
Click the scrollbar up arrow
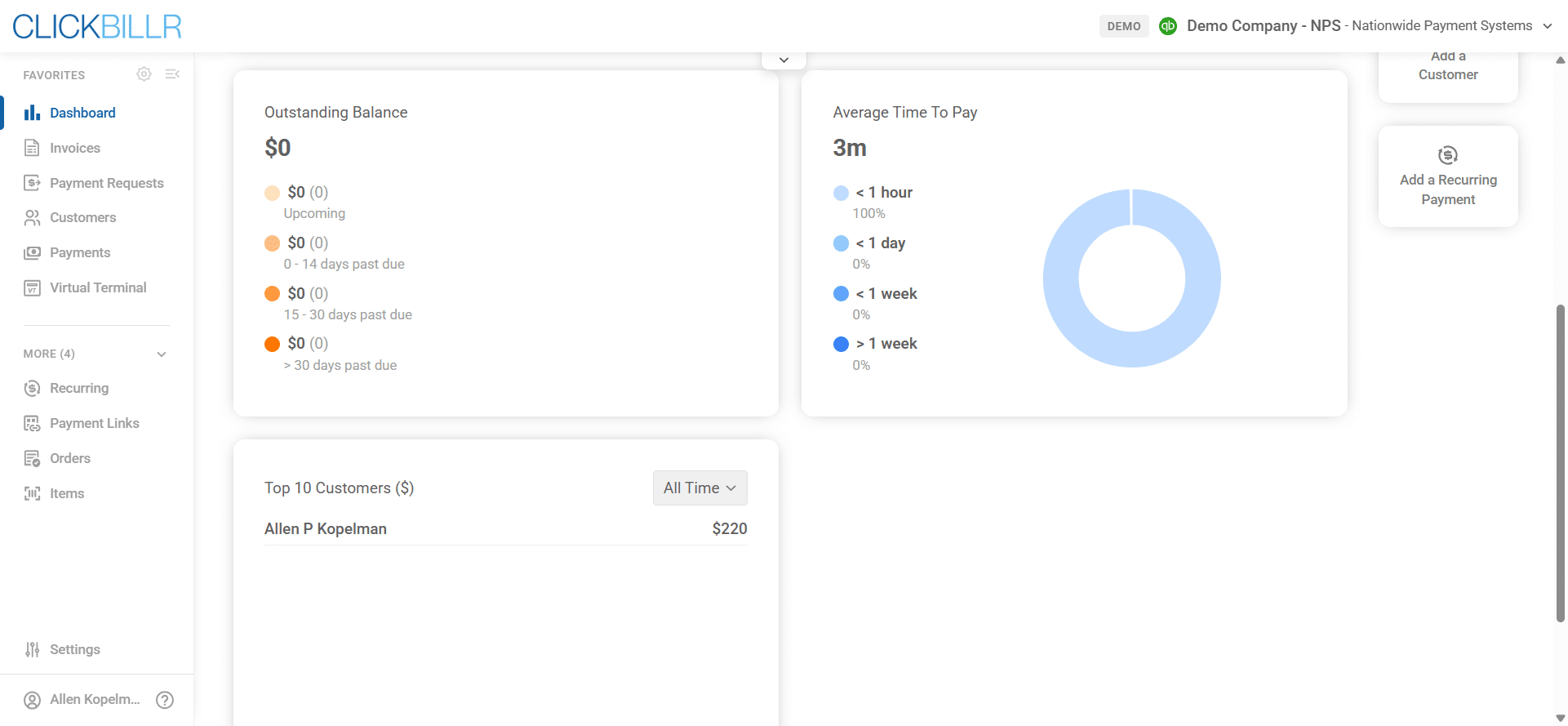coord(1561,60)
